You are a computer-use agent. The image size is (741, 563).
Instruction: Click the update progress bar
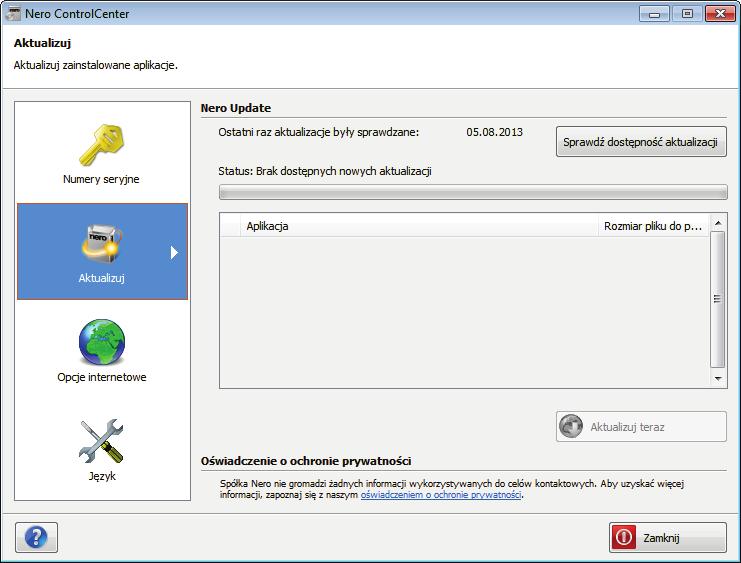tap(473, 192)
